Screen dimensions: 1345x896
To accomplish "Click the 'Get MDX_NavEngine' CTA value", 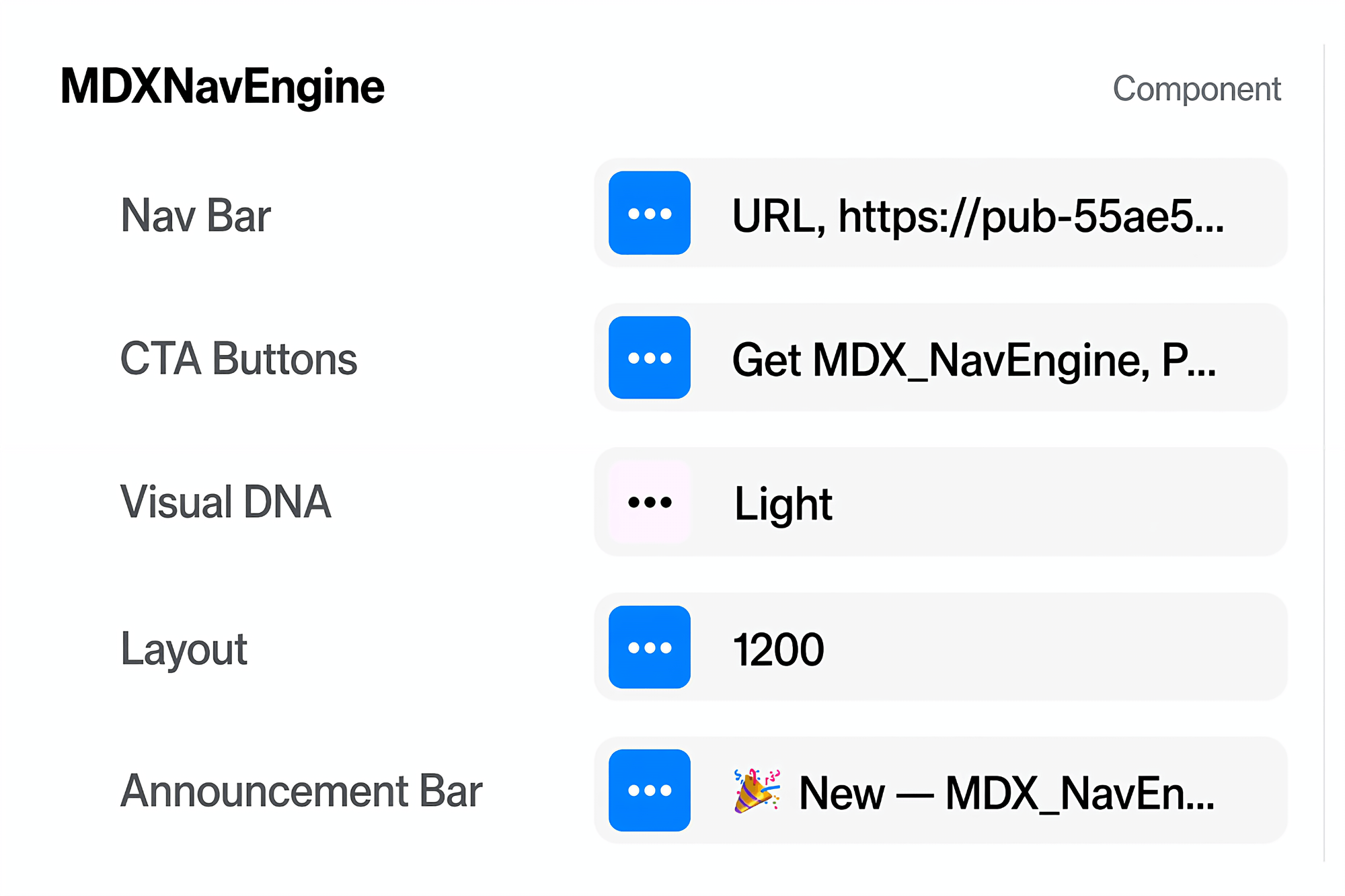I will 973,360.
